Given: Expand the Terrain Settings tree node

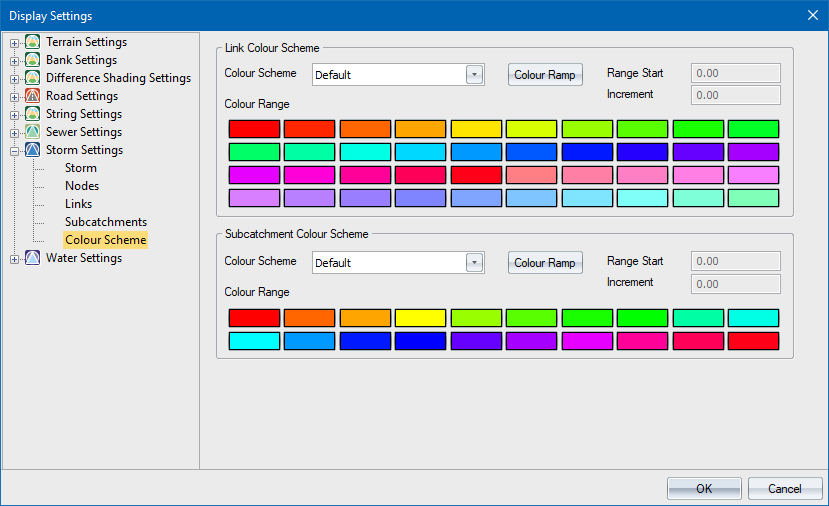Looking at the screenshot, I should tap(15, 43).
